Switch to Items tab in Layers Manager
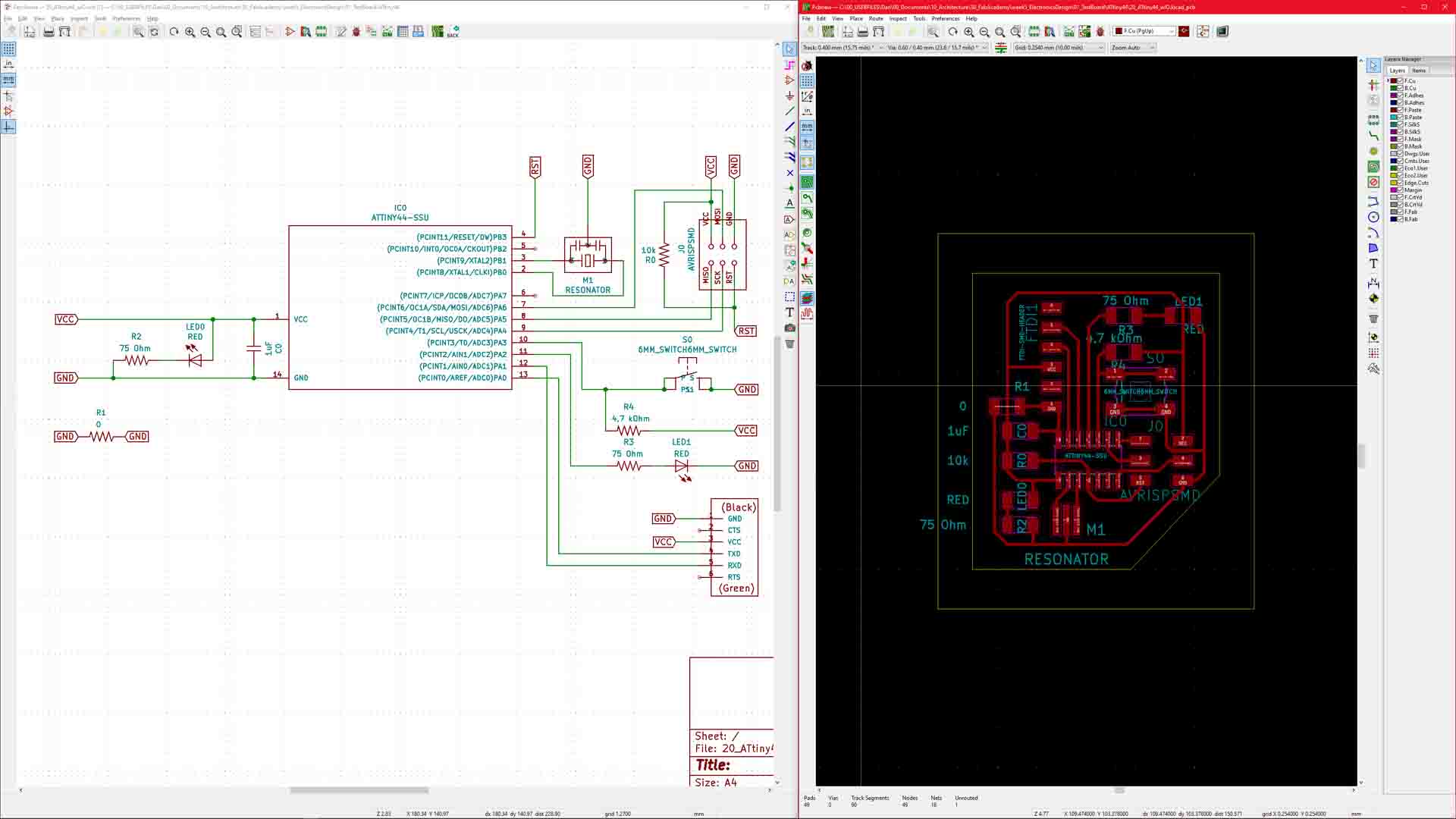Screen dimensions: 1456x819 click(1419, 71)
